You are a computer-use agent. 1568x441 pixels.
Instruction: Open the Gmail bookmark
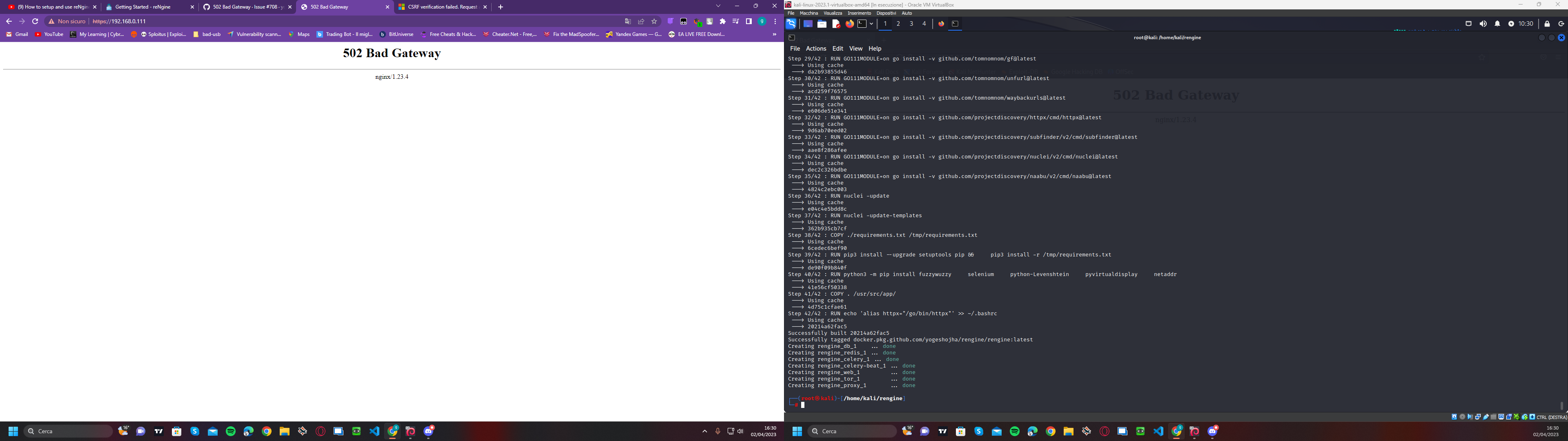click(x=16, y=34)
